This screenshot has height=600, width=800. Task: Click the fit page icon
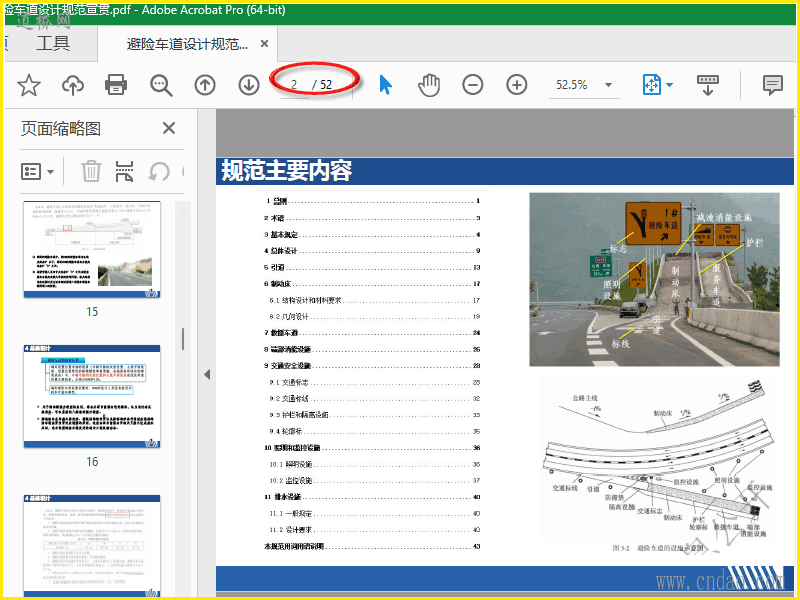tap(652, 85)
